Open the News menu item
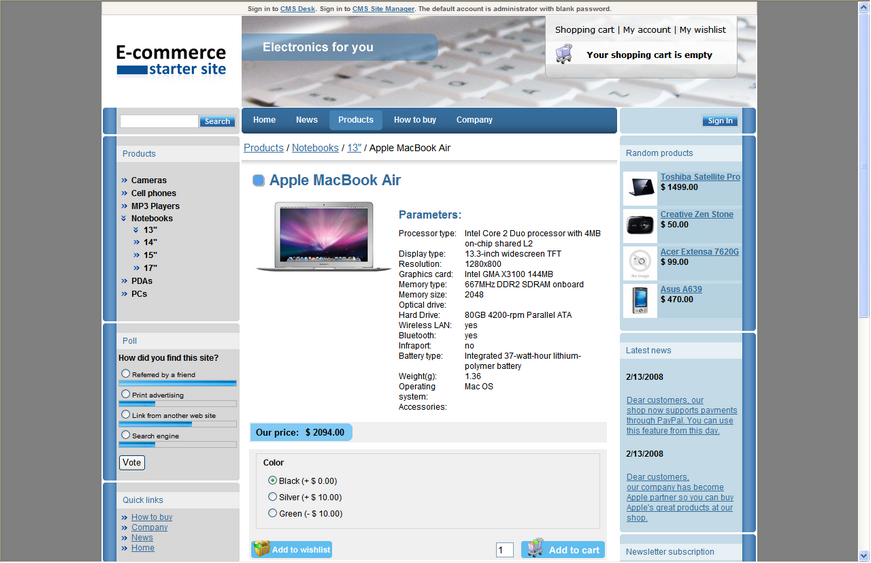The image size is (871, 563). coord(307,120)
